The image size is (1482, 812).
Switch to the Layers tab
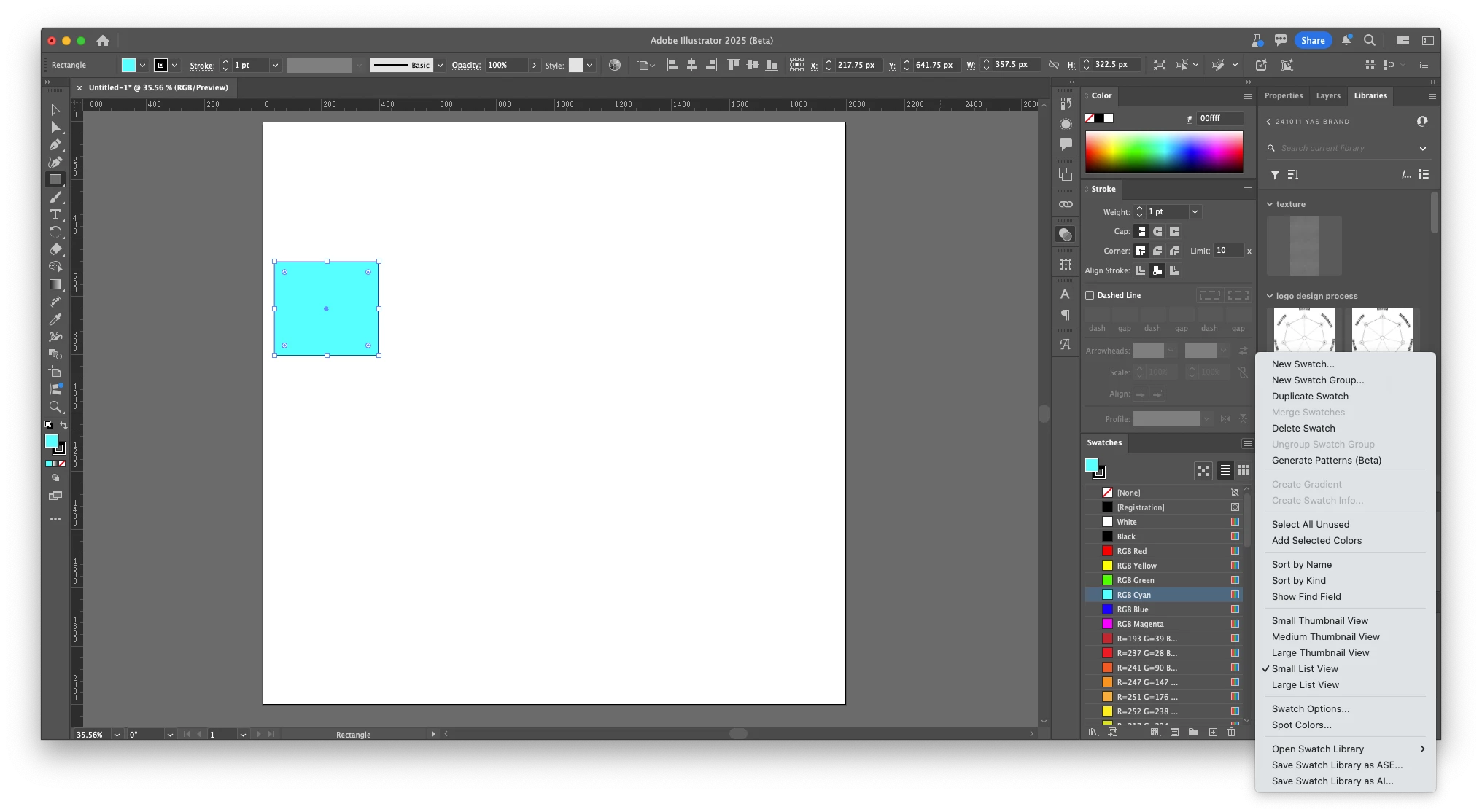click(1327, 95)
